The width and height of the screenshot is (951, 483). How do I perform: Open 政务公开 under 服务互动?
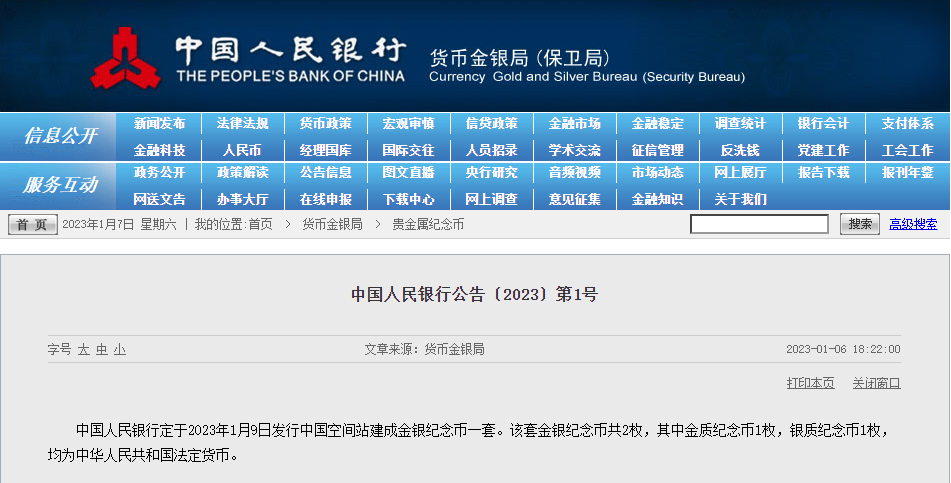(159, 172)
